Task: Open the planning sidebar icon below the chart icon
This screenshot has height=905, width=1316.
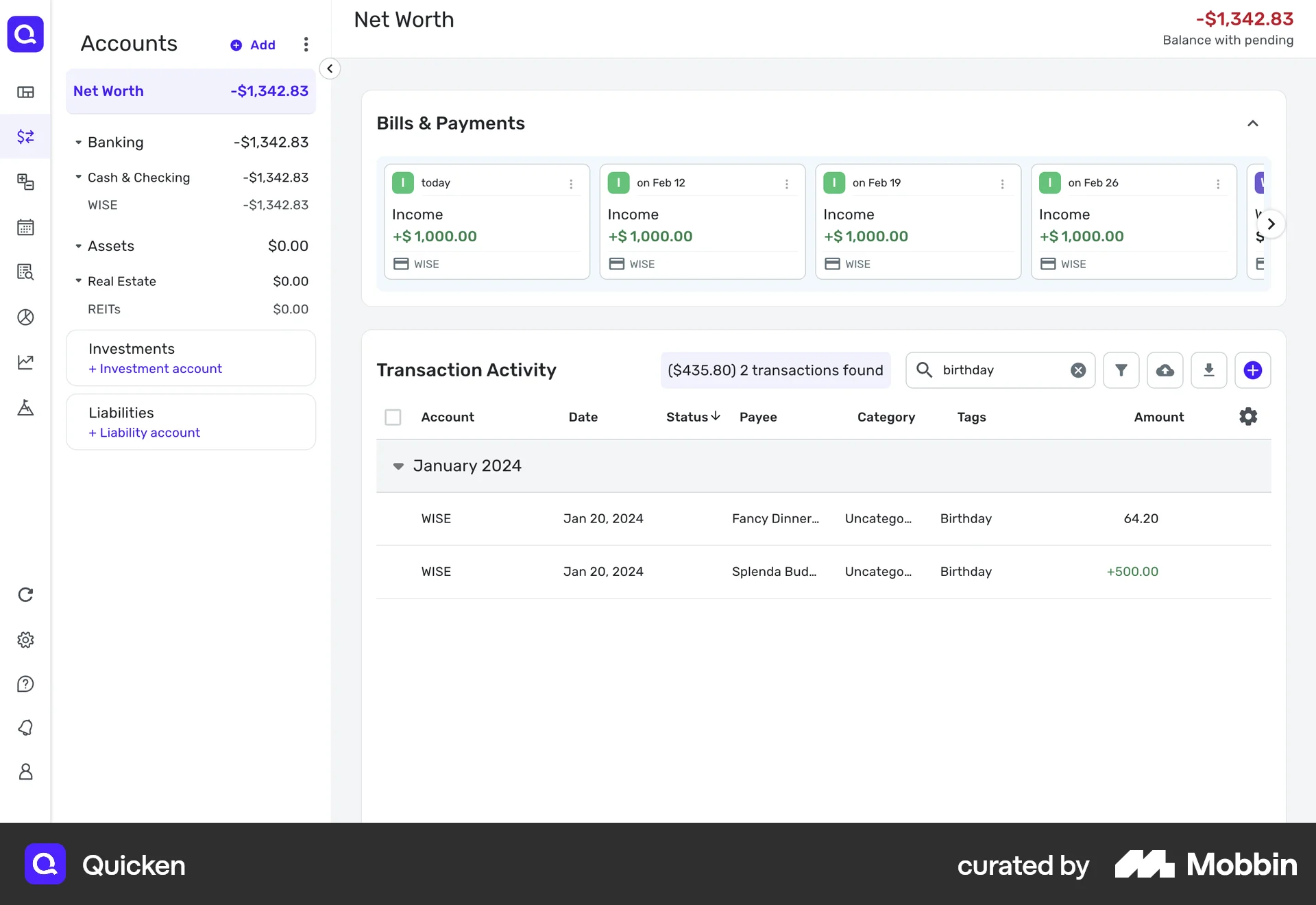Action: click(25, 408)
